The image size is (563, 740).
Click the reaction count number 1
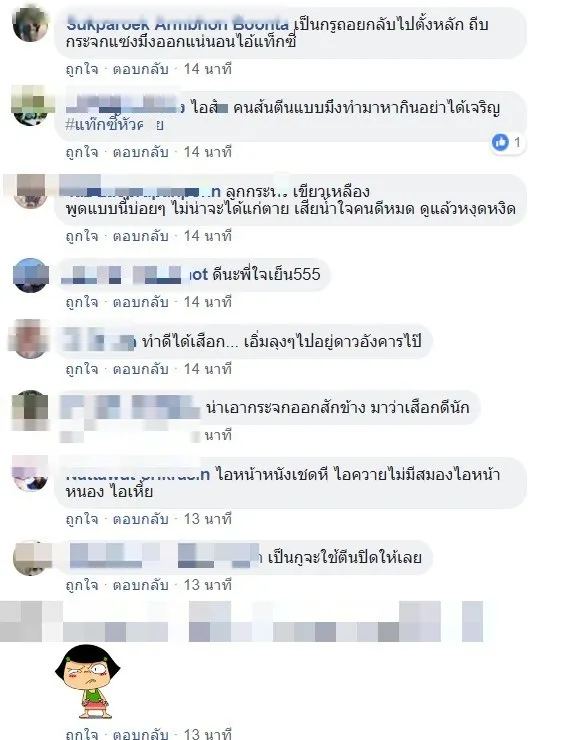click(517, 142)
